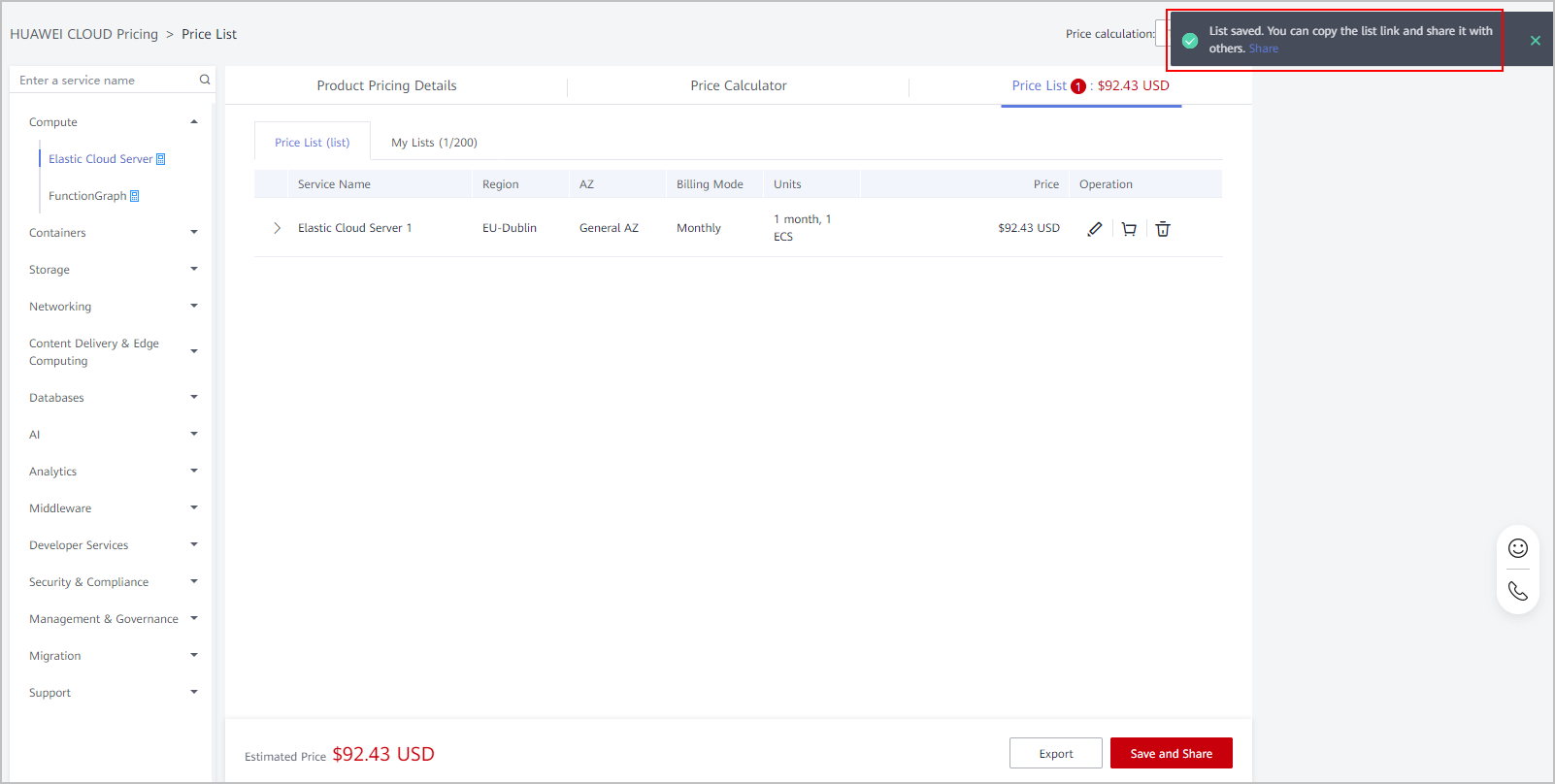Click the Price column header
Screen dimensions: 1555x784
tap(1046, 184)
